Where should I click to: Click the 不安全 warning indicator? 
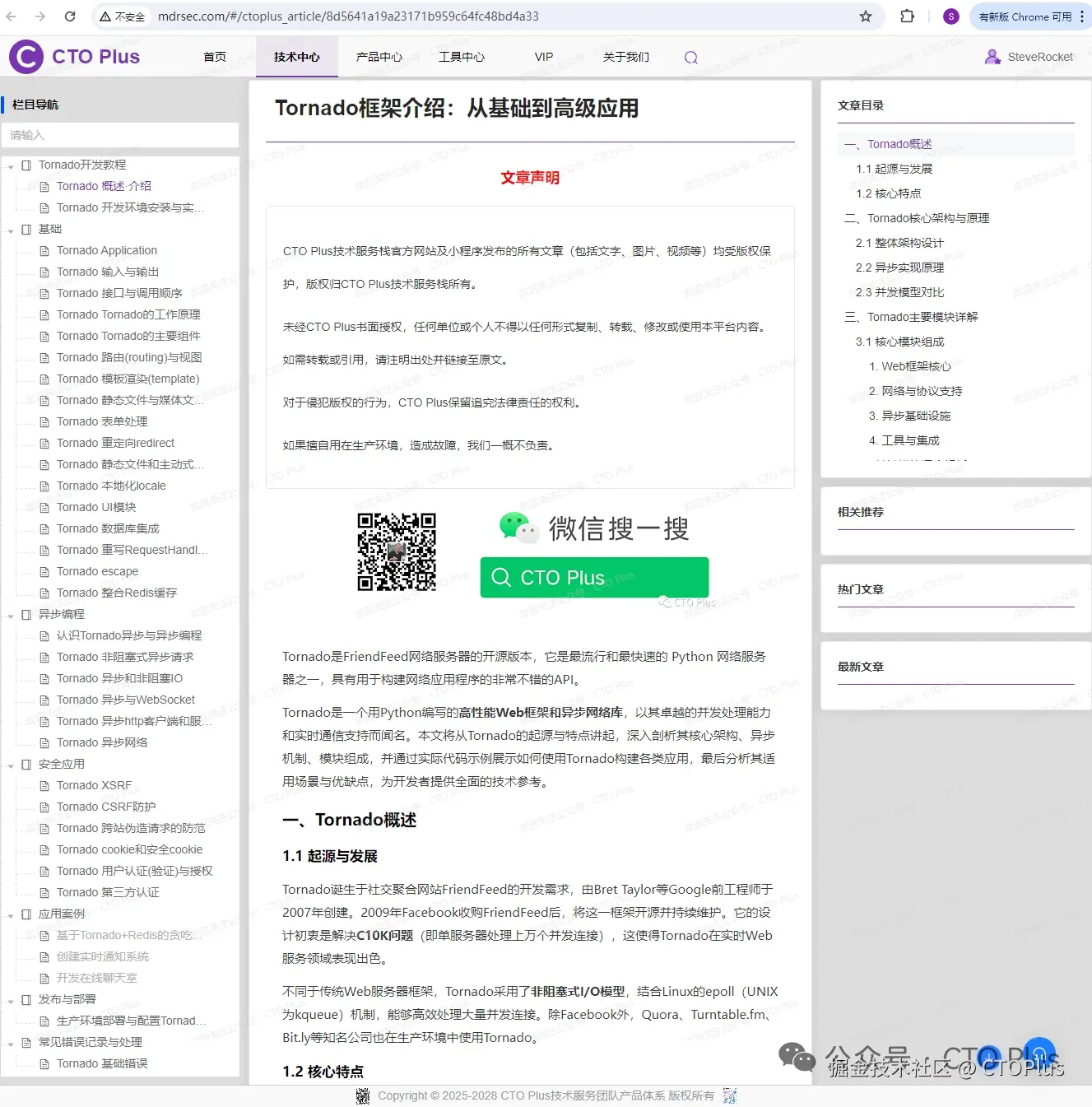pyautogui.click(x=122, y=16)
